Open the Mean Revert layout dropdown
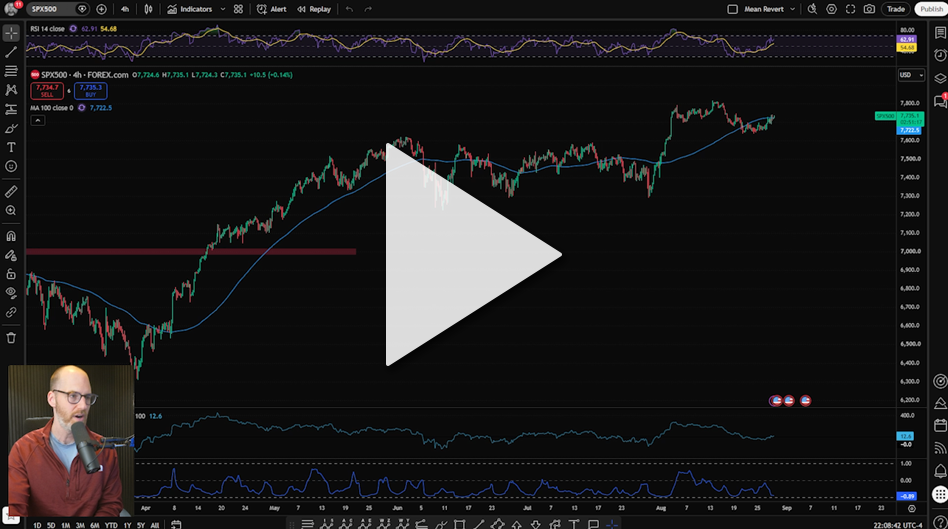The image size is (948, 529). [769, 9]
